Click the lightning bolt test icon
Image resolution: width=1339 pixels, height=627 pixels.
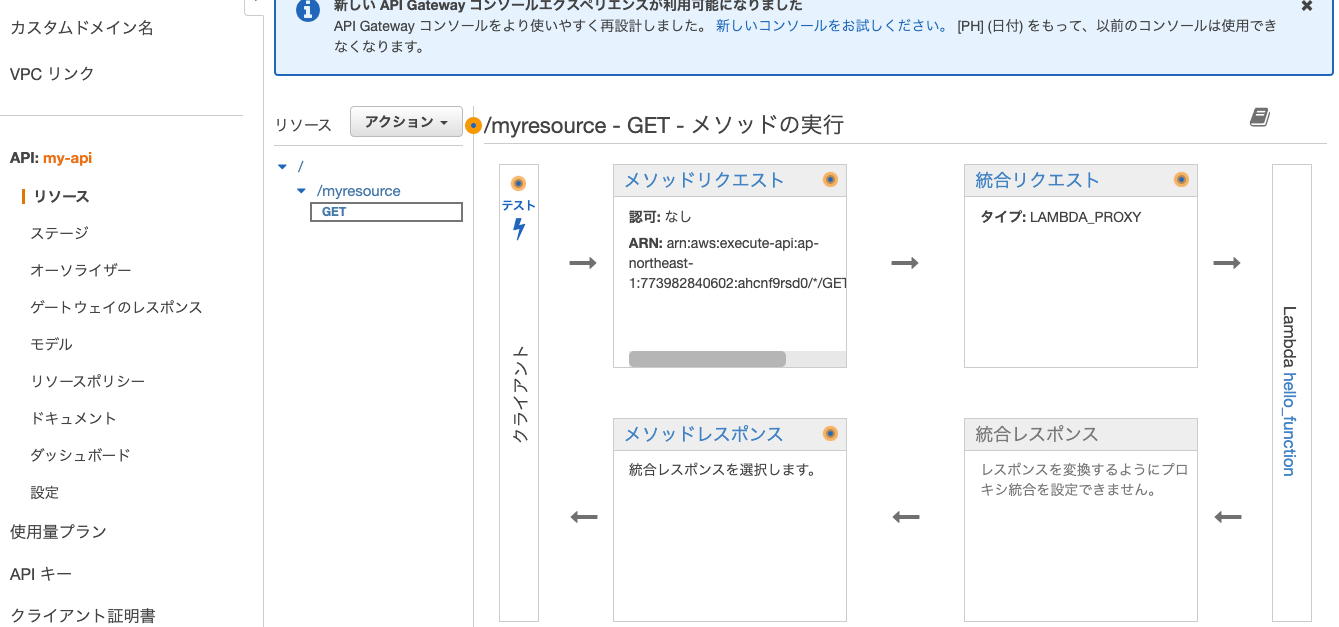point(518,230)
